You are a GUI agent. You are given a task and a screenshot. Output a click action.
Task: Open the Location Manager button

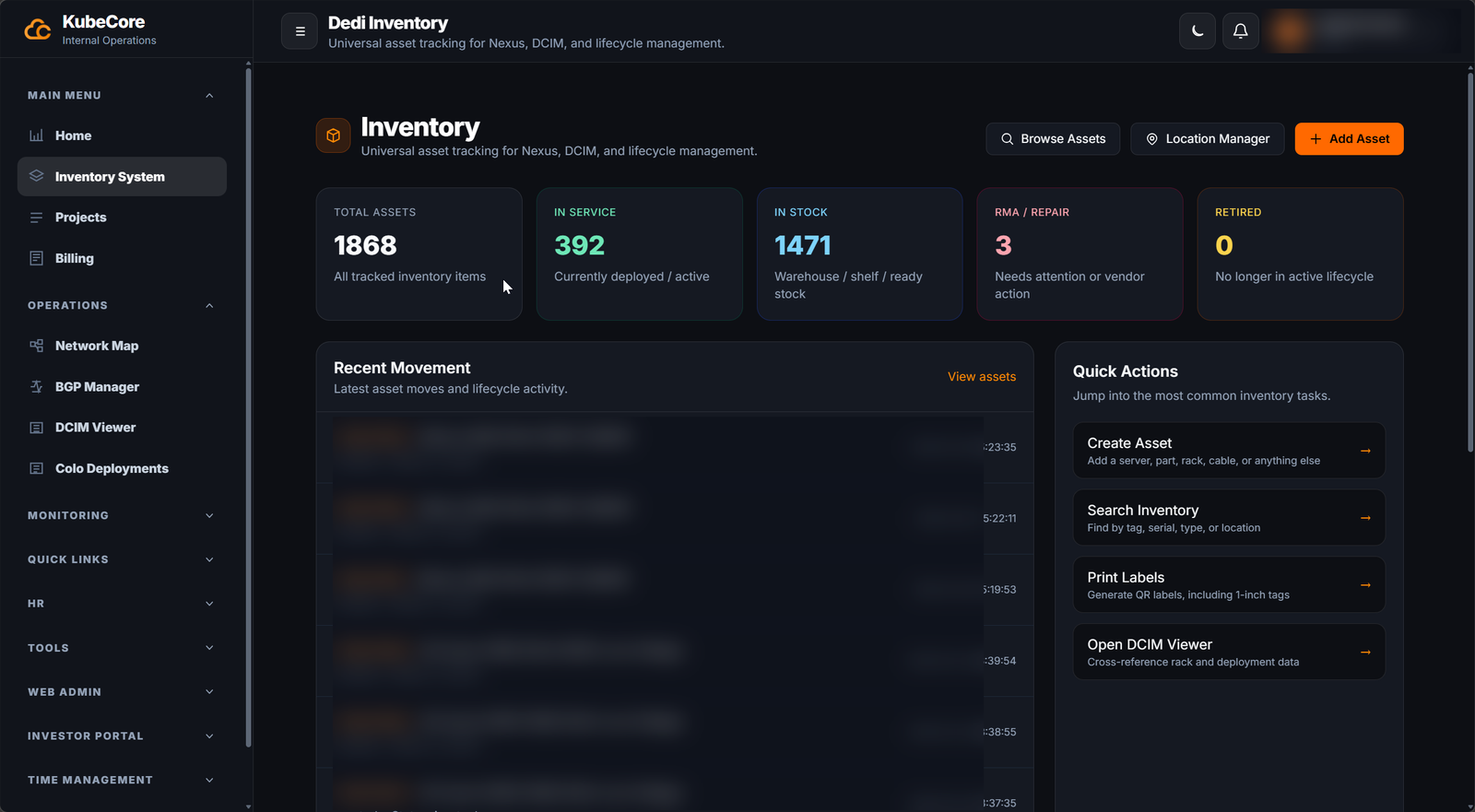click(1208, 139)
